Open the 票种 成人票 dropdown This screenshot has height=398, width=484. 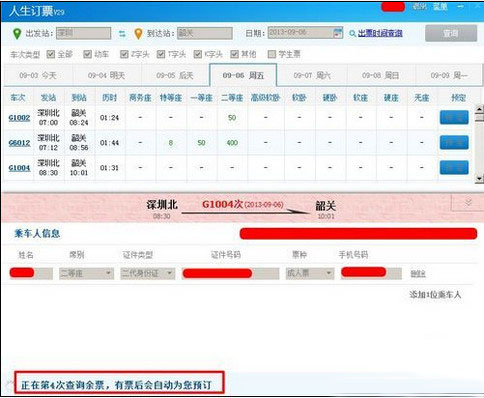click(x=310, y=273)
